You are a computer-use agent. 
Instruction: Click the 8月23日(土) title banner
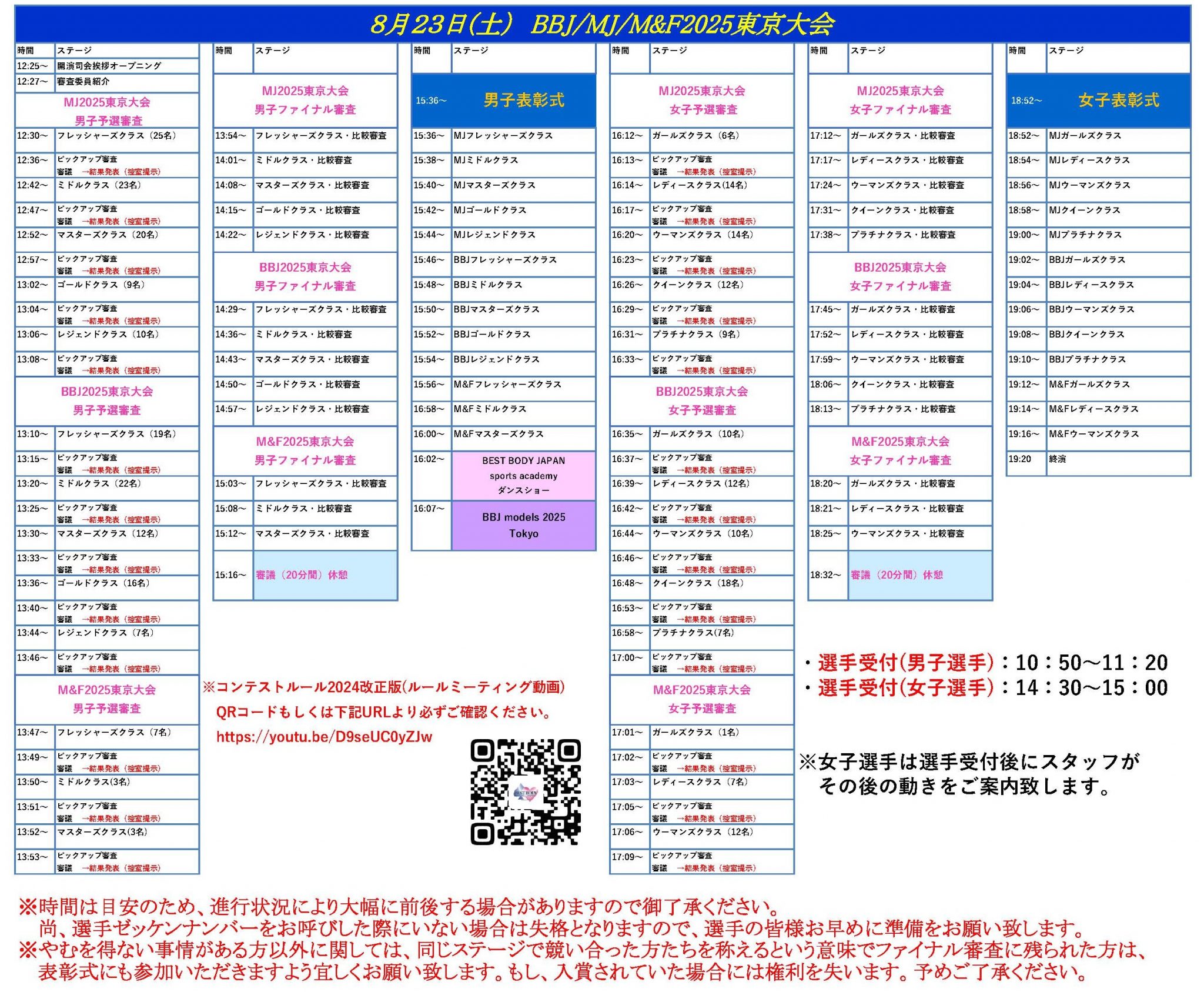click(602, 24)
